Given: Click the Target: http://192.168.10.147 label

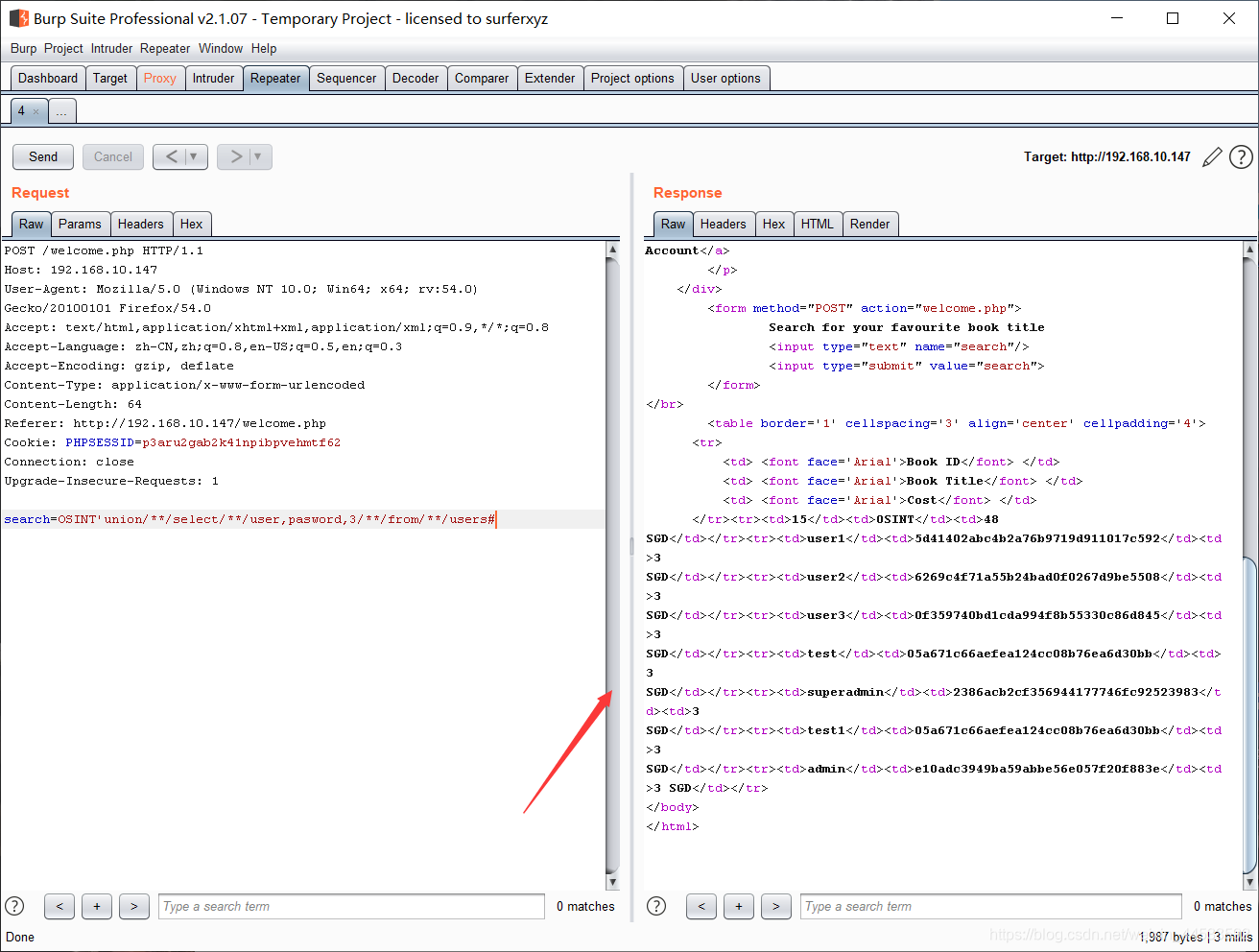Looking at the screenshot, I should pos(1106,156).
